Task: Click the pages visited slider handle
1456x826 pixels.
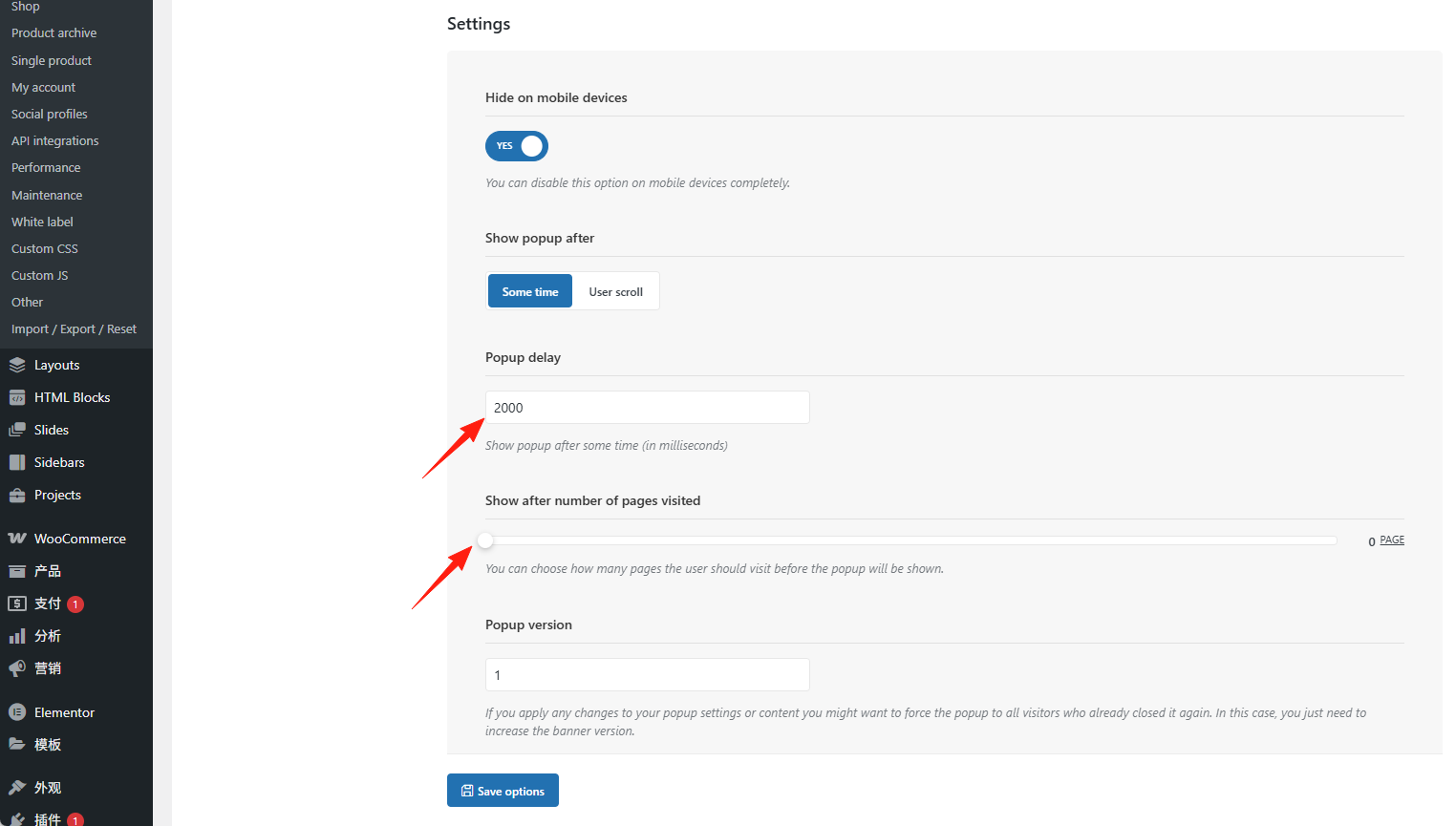Action: 485,540
